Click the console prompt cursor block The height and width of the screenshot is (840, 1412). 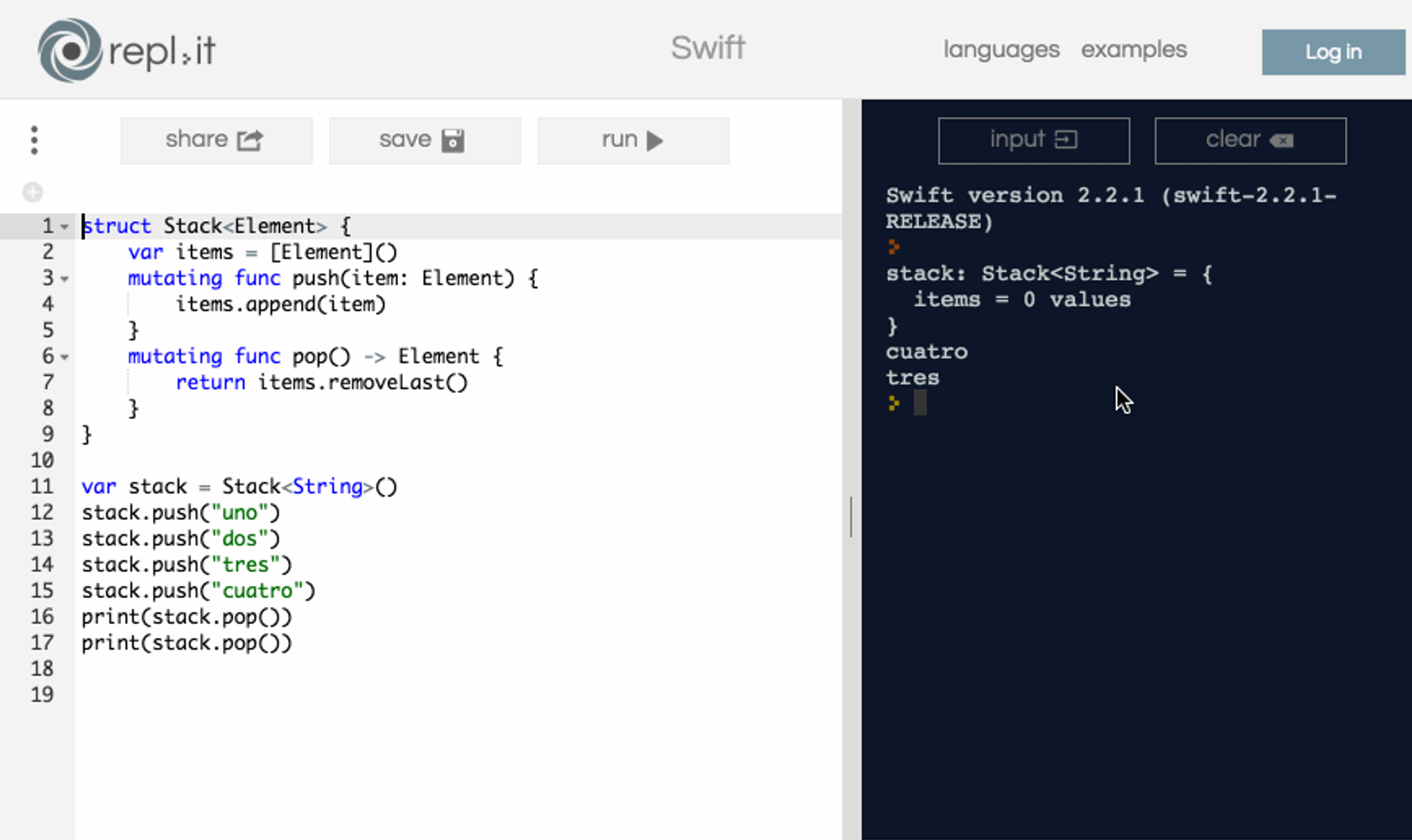click(920, 403)
